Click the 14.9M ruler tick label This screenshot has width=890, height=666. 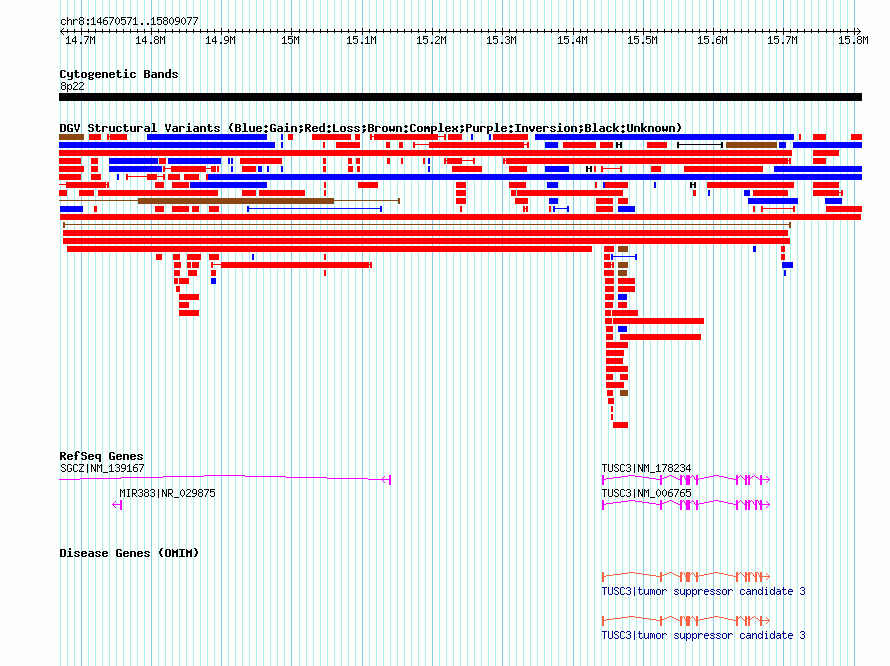tap(220, 40)
